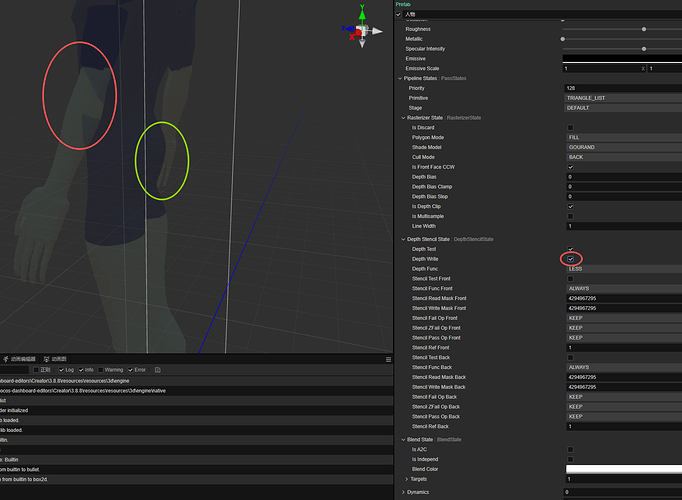Click the animation graph tab icon
682x500 pixels.
pyautogui.click(x=47, y=359)
